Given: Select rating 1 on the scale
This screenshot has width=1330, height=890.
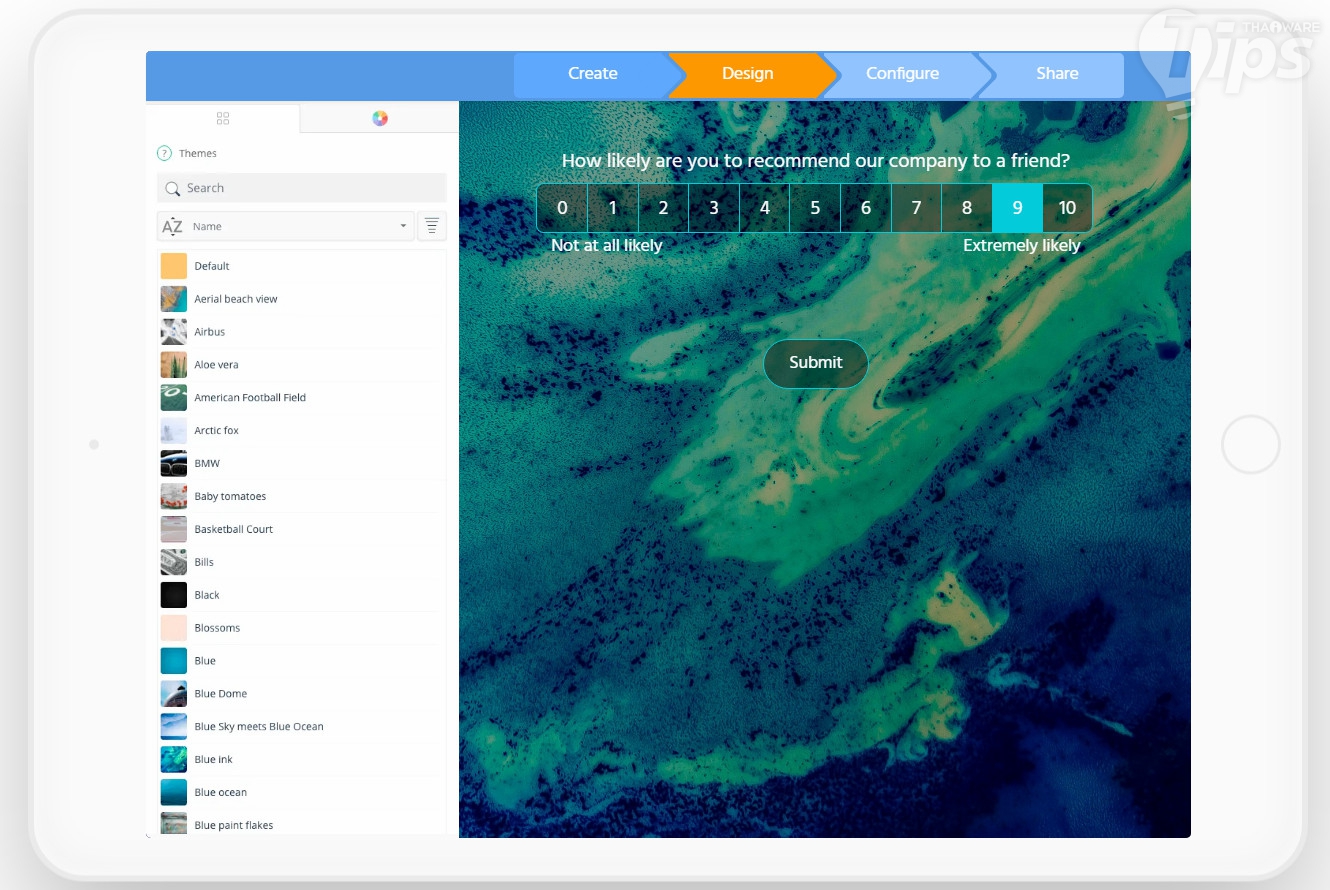Looking at the screenshot, I should tap(613, 208).
